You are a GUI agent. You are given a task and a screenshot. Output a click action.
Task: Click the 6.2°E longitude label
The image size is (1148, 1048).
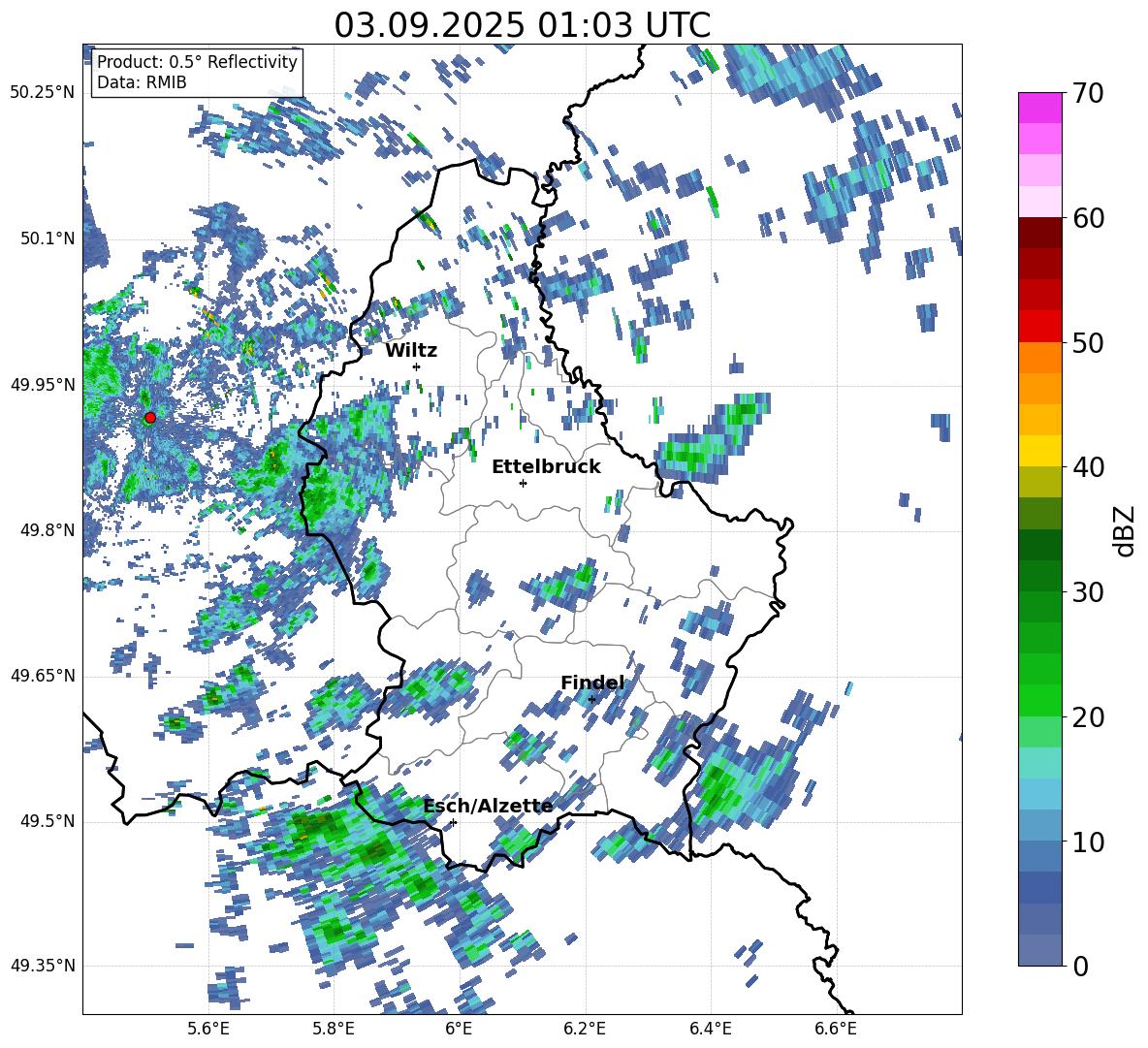(585, 1029)
